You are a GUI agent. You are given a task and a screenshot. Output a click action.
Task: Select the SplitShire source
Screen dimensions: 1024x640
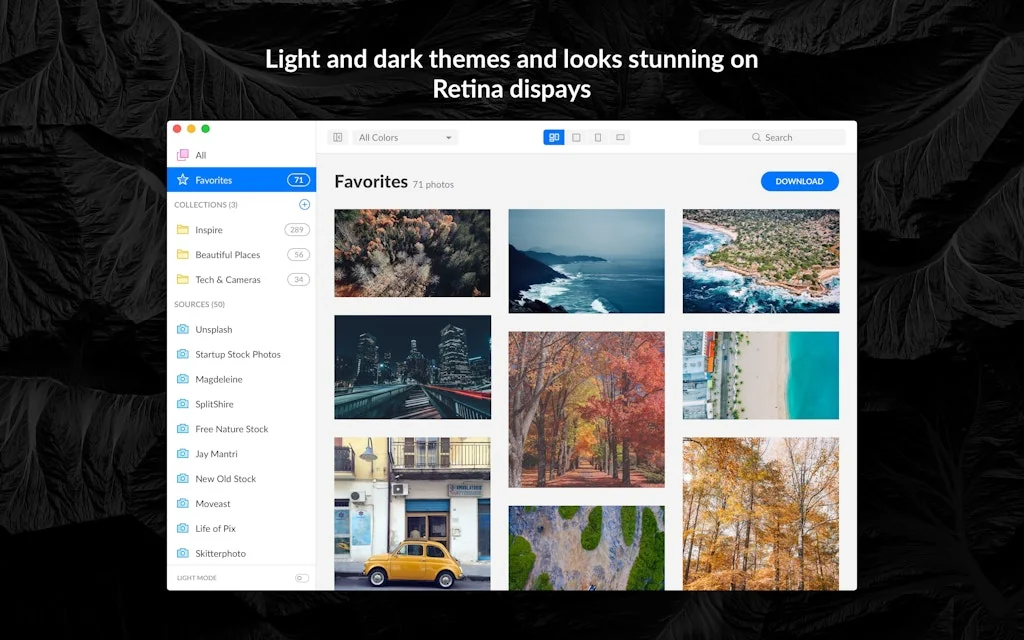pyautogui.click(x=214, y=404)
